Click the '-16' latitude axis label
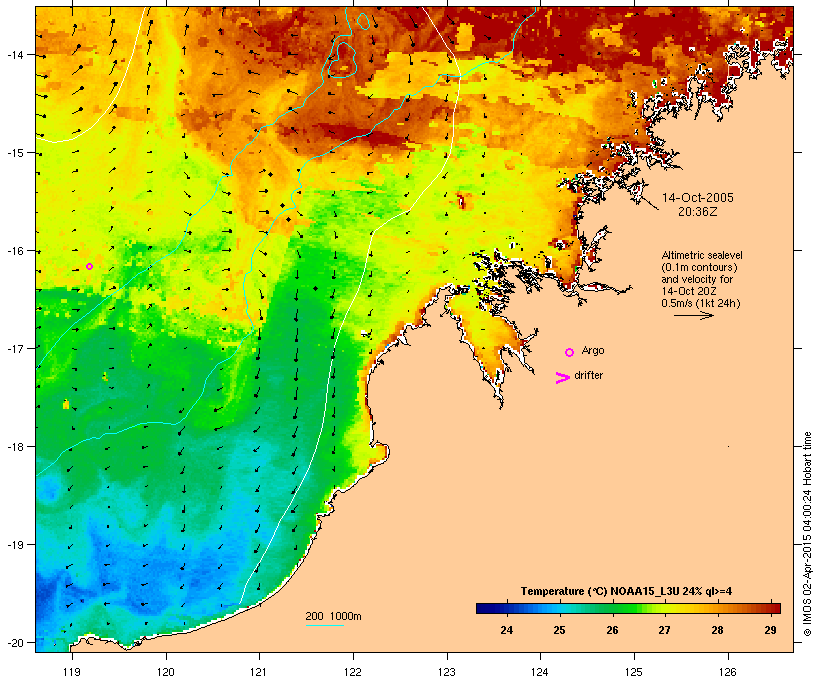Screen dimensions: 820x680 pyautogui.click(x=14, y=251)
